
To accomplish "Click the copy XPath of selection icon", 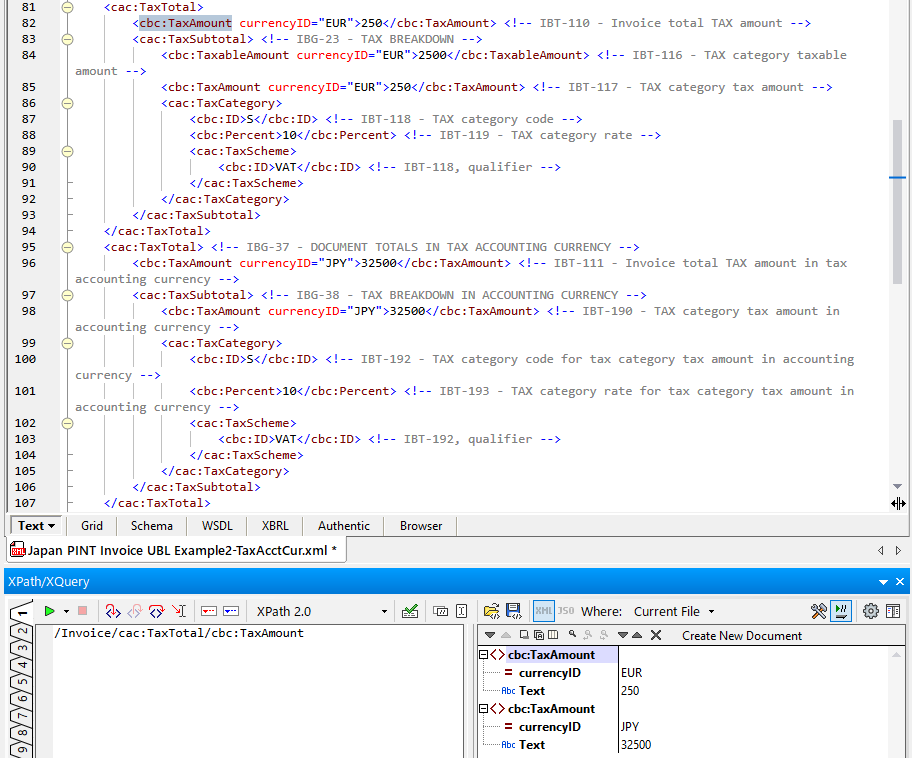I will [441, 611].
